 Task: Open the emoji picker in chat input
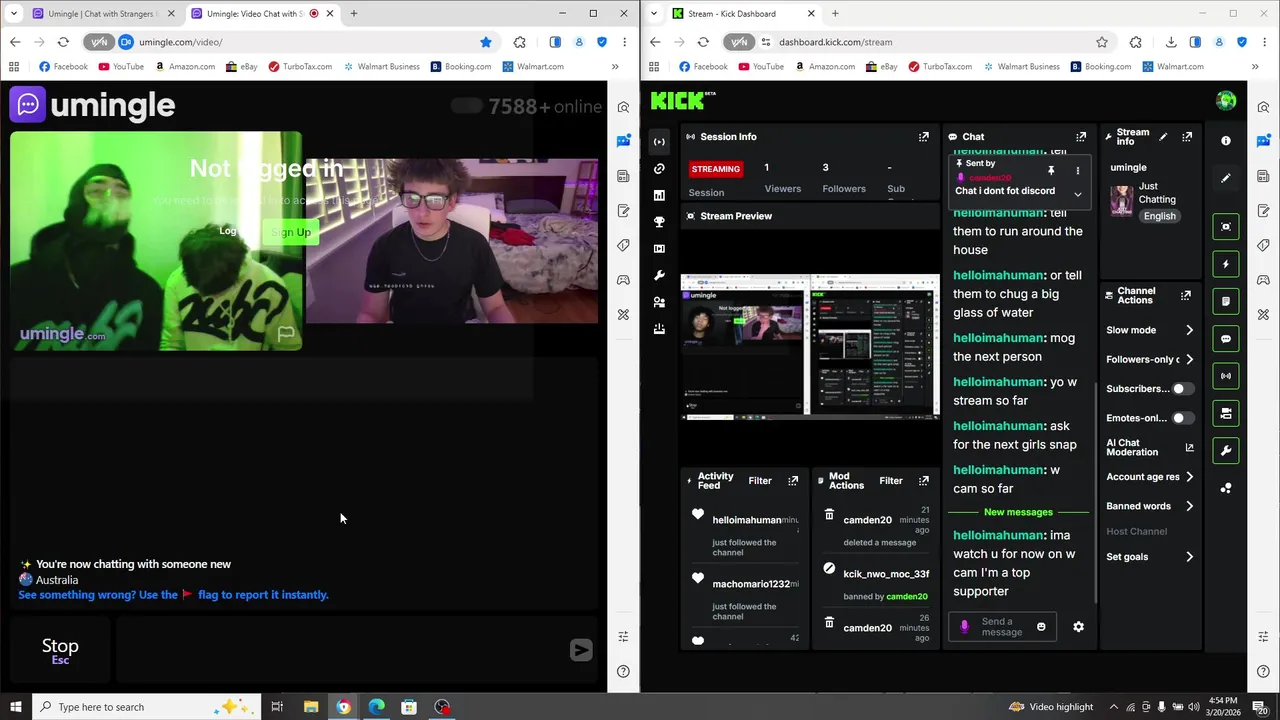1041,627
